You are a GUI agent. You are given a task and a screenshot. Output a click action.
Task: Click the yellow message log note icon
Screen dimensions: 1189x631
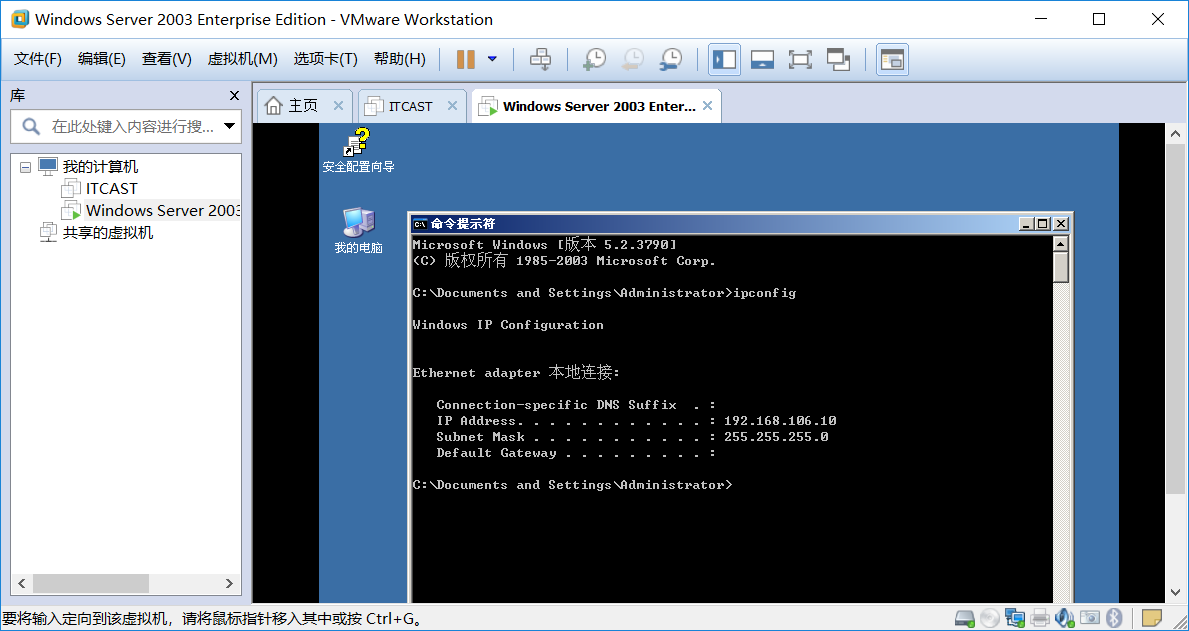click(1152, 618)
